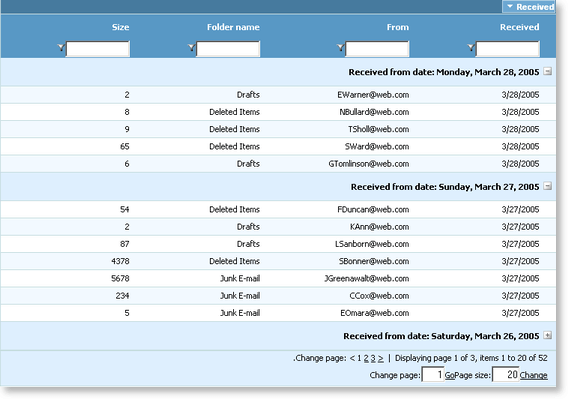
Task: Click the size value 4378
Action: pos(120,261)
